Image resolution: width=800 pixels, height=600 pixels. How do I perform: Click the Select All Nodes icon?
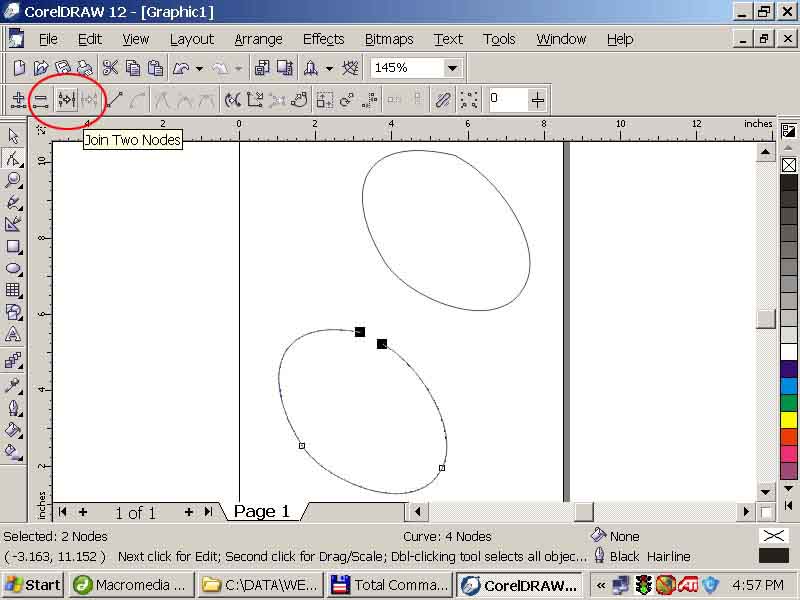468,100
